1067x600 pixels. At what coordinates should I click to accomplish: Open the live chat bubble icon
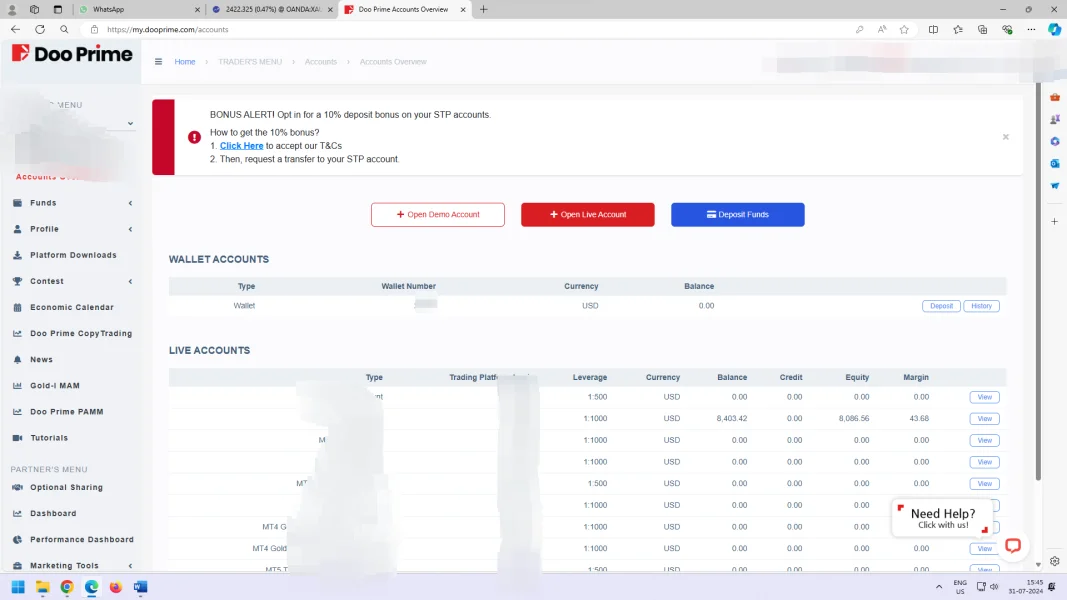point(1012,545)
